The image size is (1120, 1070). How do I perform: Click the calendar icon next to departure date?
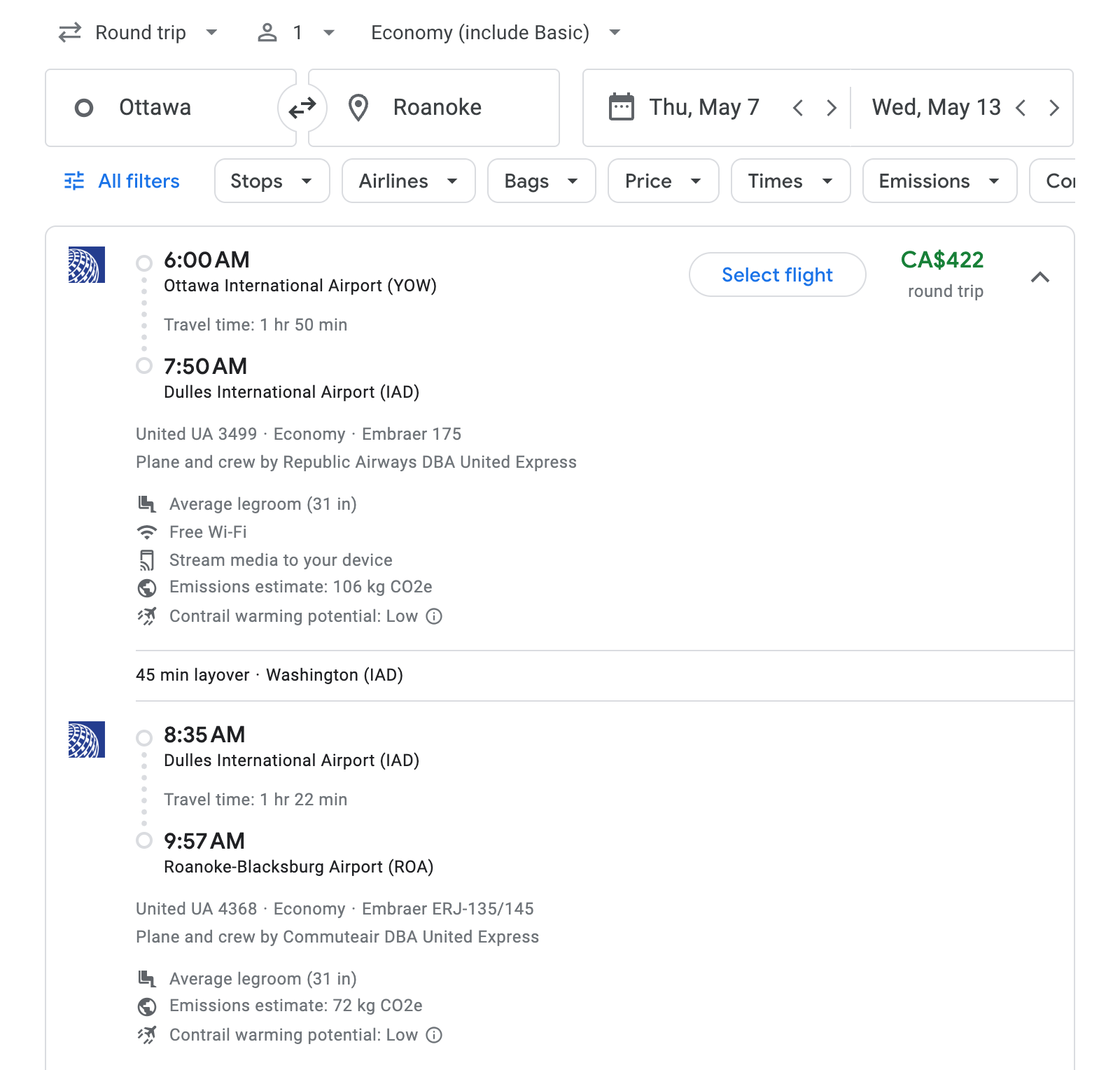pyautogui.click(x=619, y=107)
